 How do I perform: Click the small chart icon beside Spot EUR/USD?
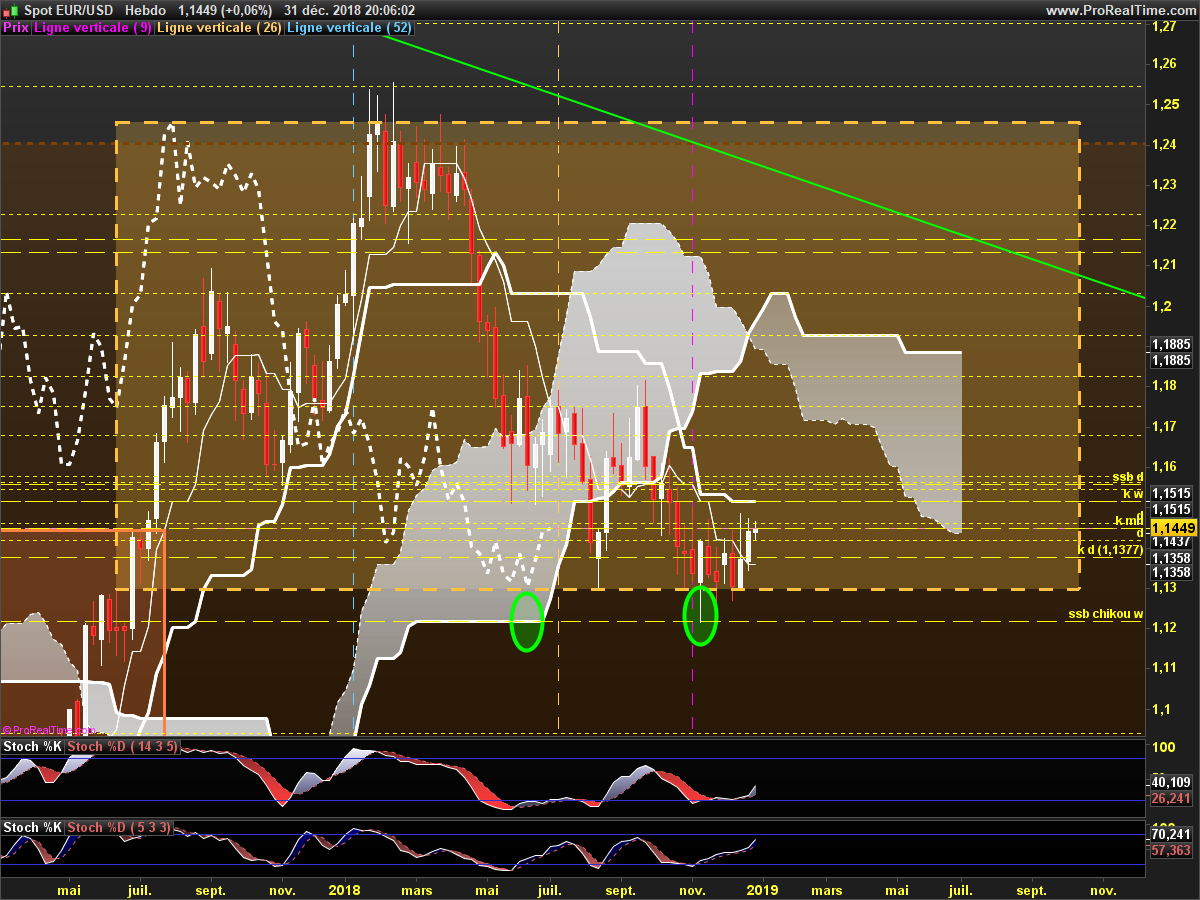(11, 10)
